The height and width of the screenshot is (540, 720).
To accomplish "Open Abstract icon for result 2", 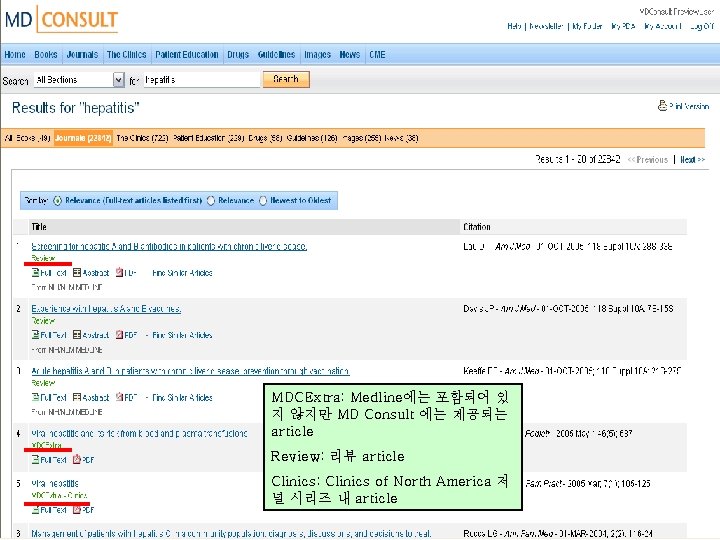I will (x=77, y=334).
